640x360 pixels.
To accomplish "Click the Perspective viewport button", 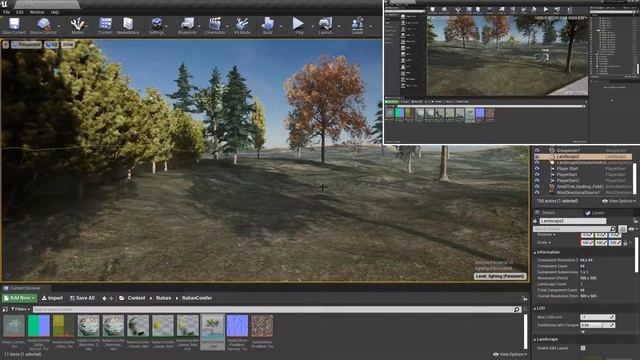I will [x=27, y=44].
